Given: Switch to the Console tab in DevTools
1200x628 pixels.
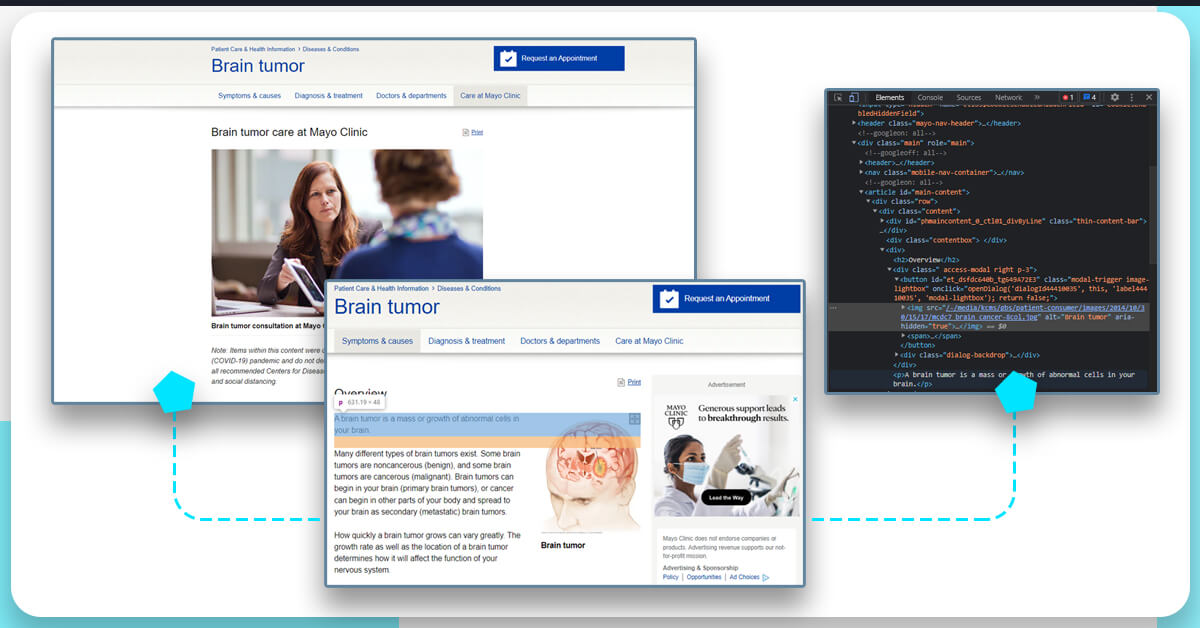Looking at the screenshot, I should pos(930,97).
